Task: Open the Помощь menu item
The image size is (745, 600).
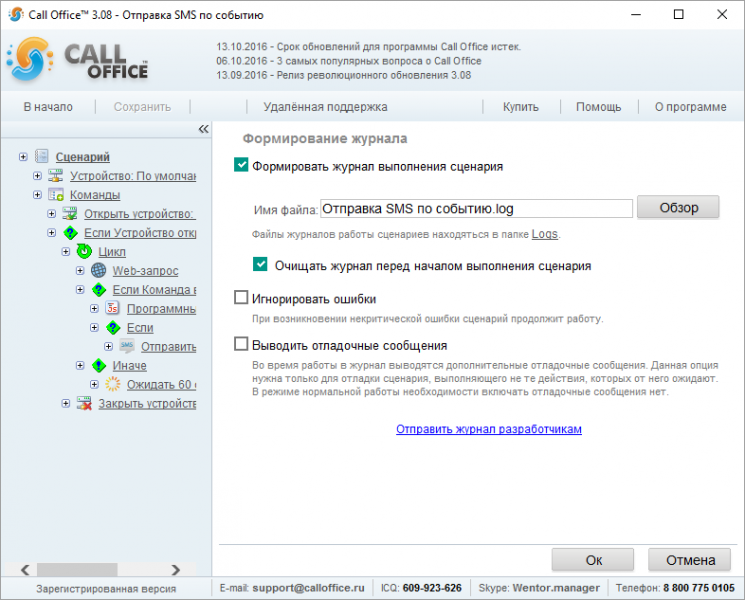Action: coord(598,107)
